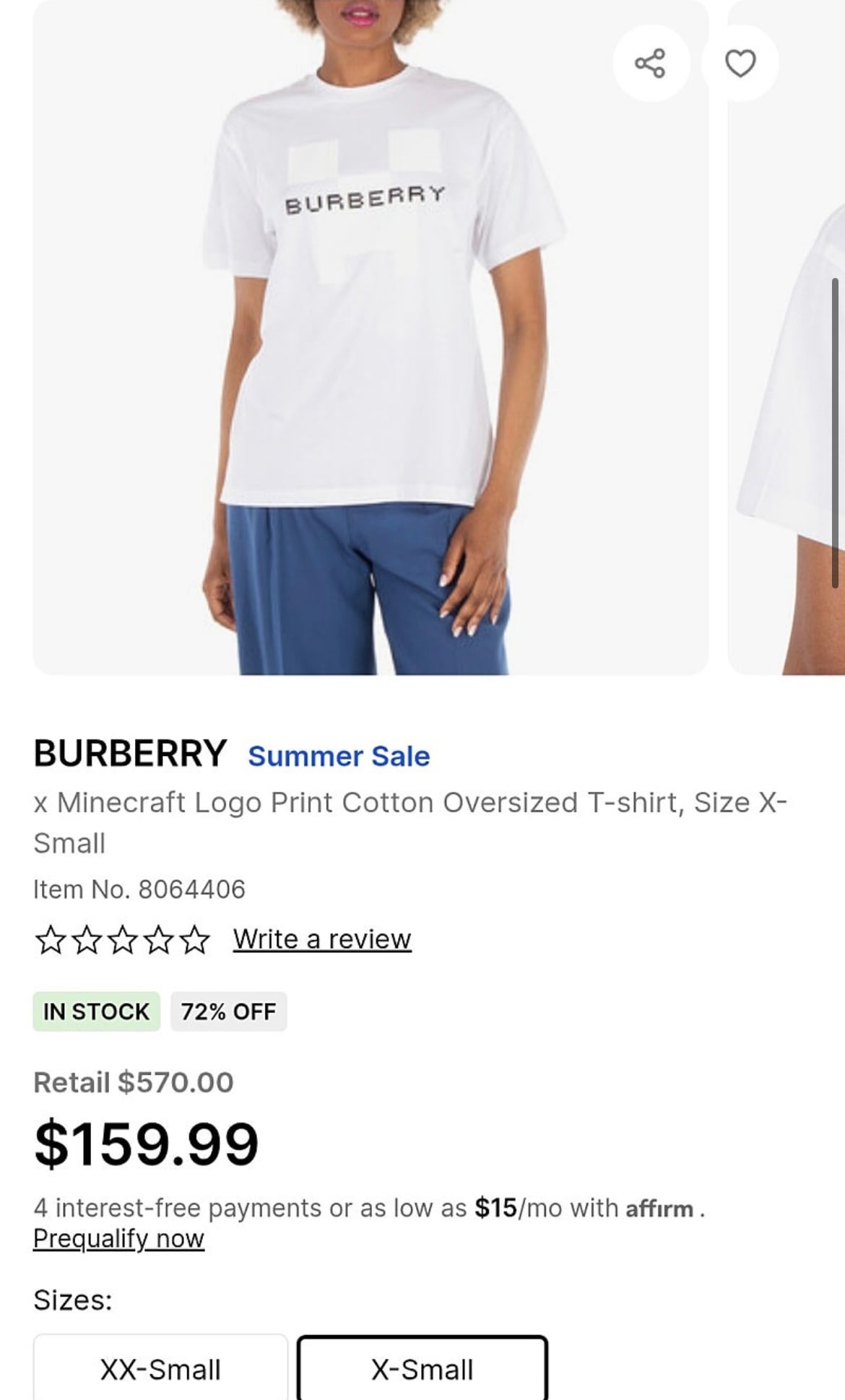Select the second rating star
Image resolution: width=845 pixels, height=1400 pixels.
[x=87, y=940]
